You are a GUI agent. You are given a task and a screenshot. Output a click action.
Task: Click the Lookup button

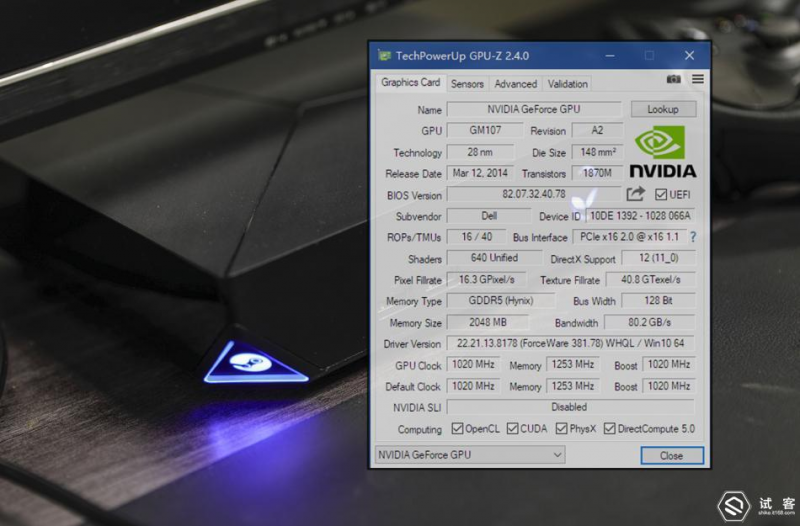tap(663, 109)
